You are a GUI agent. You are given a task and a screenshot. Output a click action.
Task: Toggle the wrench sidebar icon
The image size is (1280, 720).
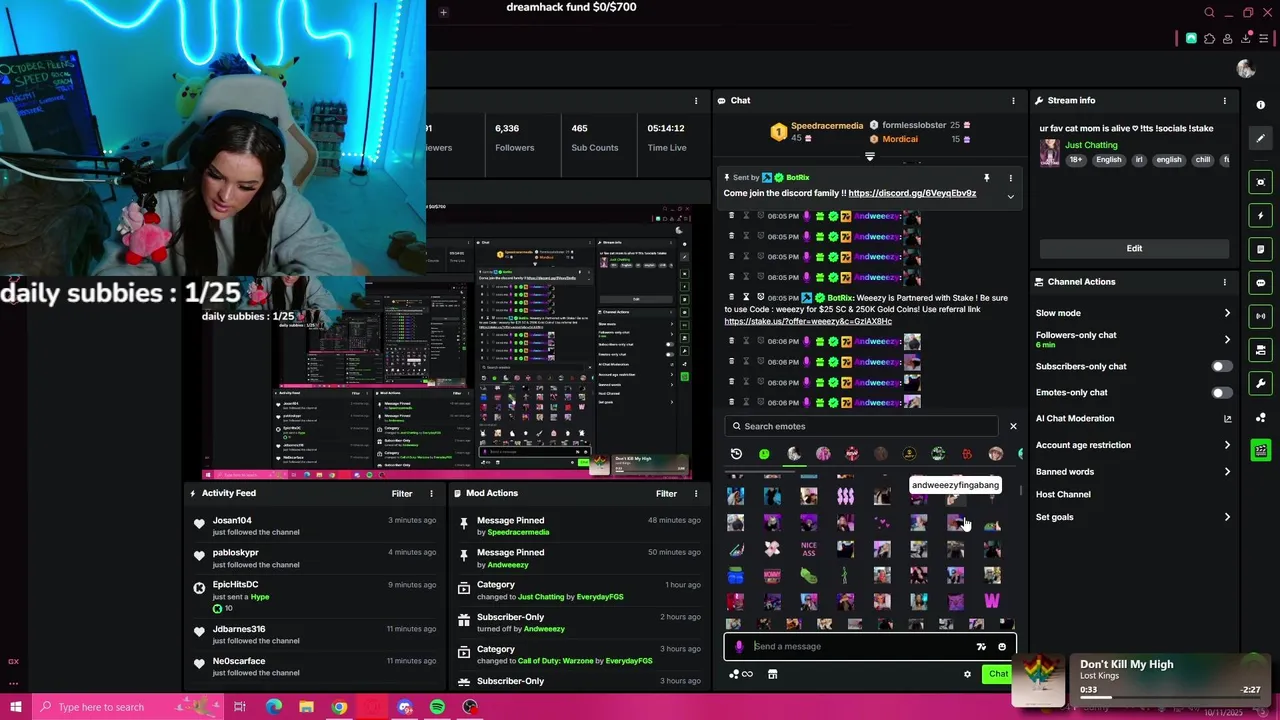coord(1261,384)
